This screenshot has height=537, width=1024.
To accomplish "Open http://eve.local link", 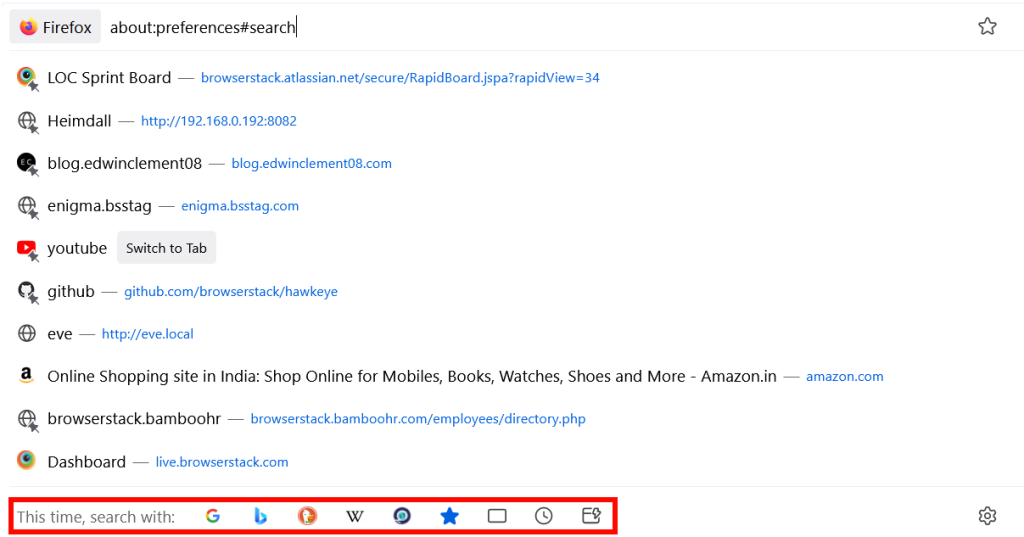I will [148, 334].
